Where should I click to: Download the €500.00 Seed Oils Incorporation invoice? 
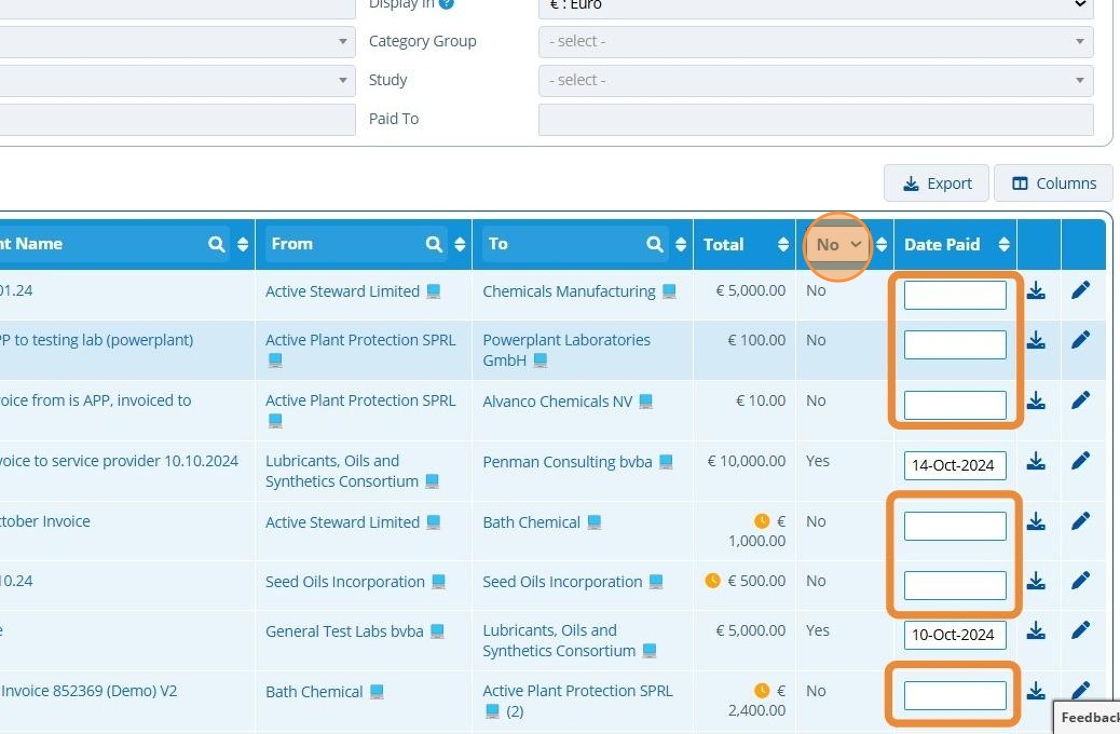point(1036,580)
